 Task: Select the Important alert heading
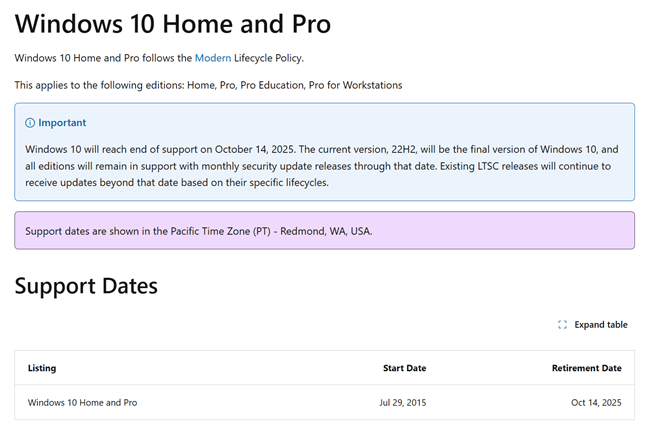pos(62,123)
